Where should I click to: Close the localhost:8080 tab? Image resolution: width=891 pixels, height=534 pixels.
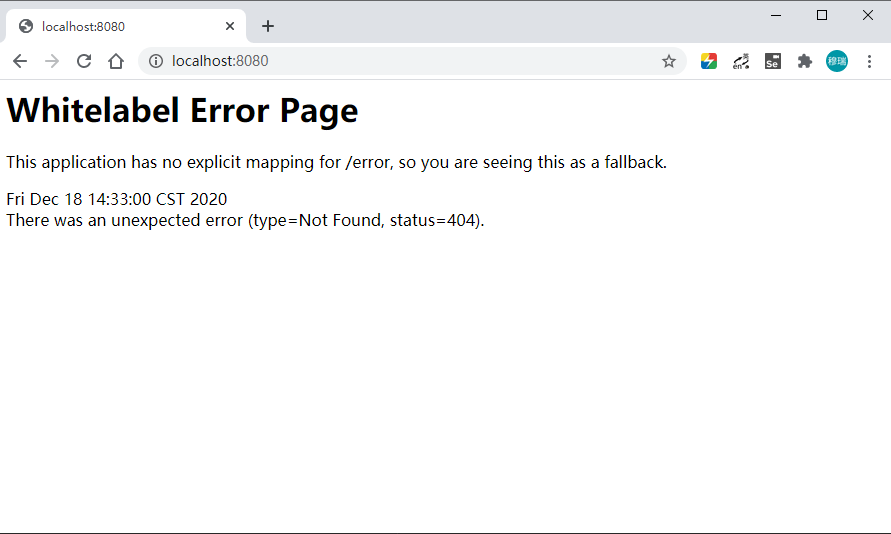click(x=230, y=26)
